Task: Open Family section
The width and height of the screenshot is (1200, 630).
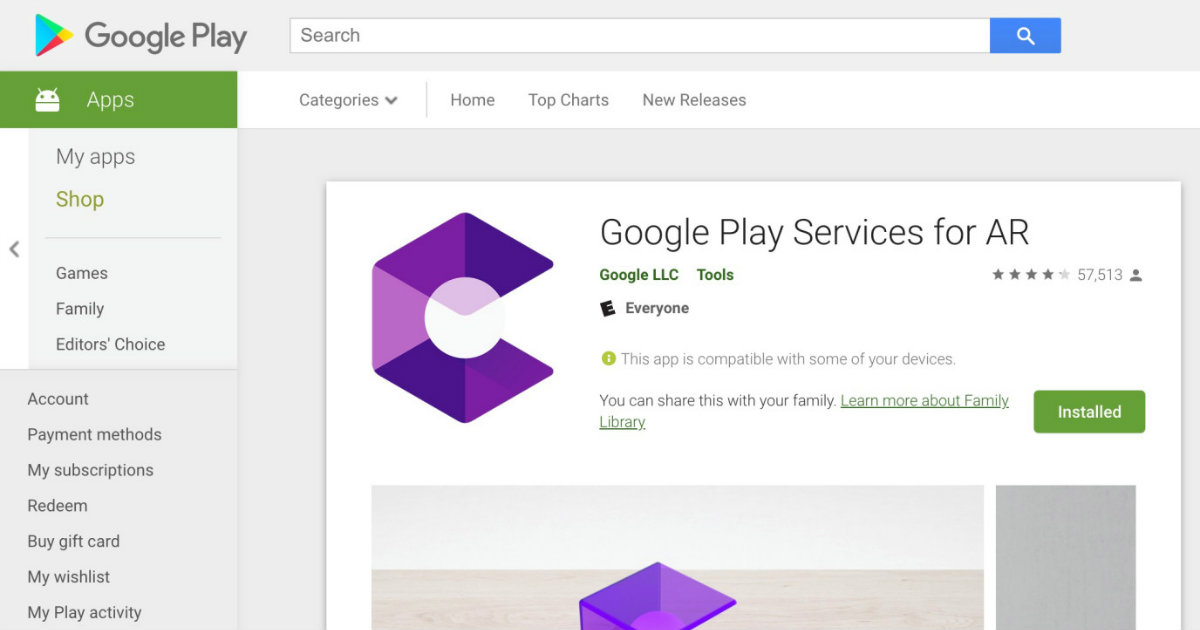Action: click(x=80, y=309)
